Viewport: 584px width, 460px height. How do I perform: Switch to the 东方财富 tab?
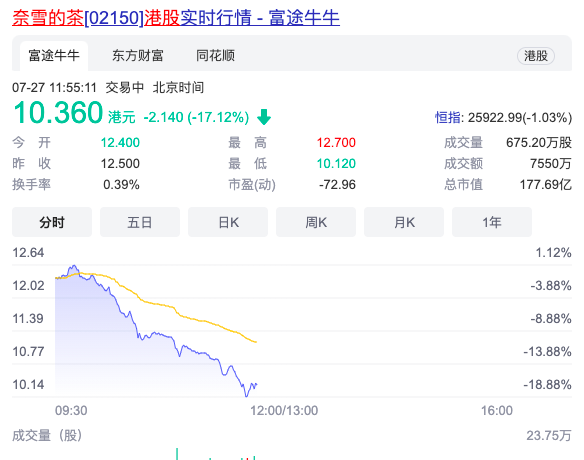[x=138, y=56]
